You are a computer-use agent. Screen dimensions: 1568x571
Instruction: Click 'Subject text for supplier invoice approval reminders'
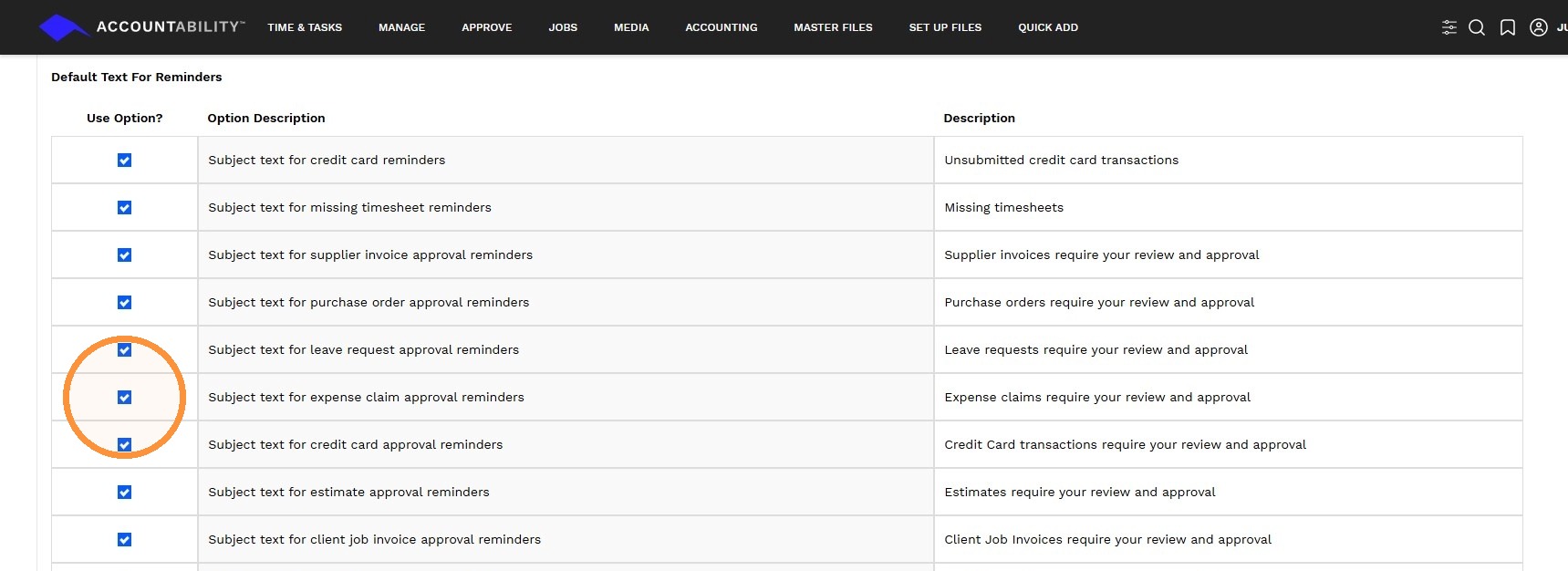(370, 255)
